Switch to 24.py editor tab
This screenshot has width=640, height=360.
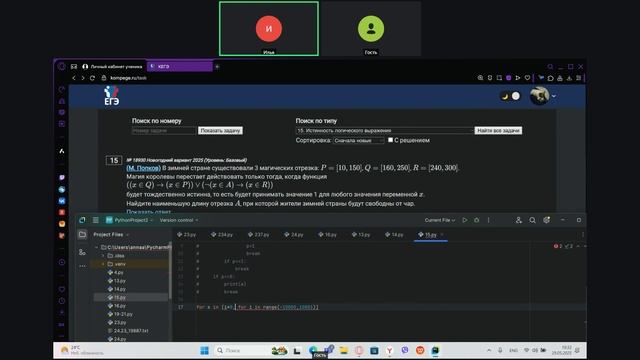click(294, 235)
